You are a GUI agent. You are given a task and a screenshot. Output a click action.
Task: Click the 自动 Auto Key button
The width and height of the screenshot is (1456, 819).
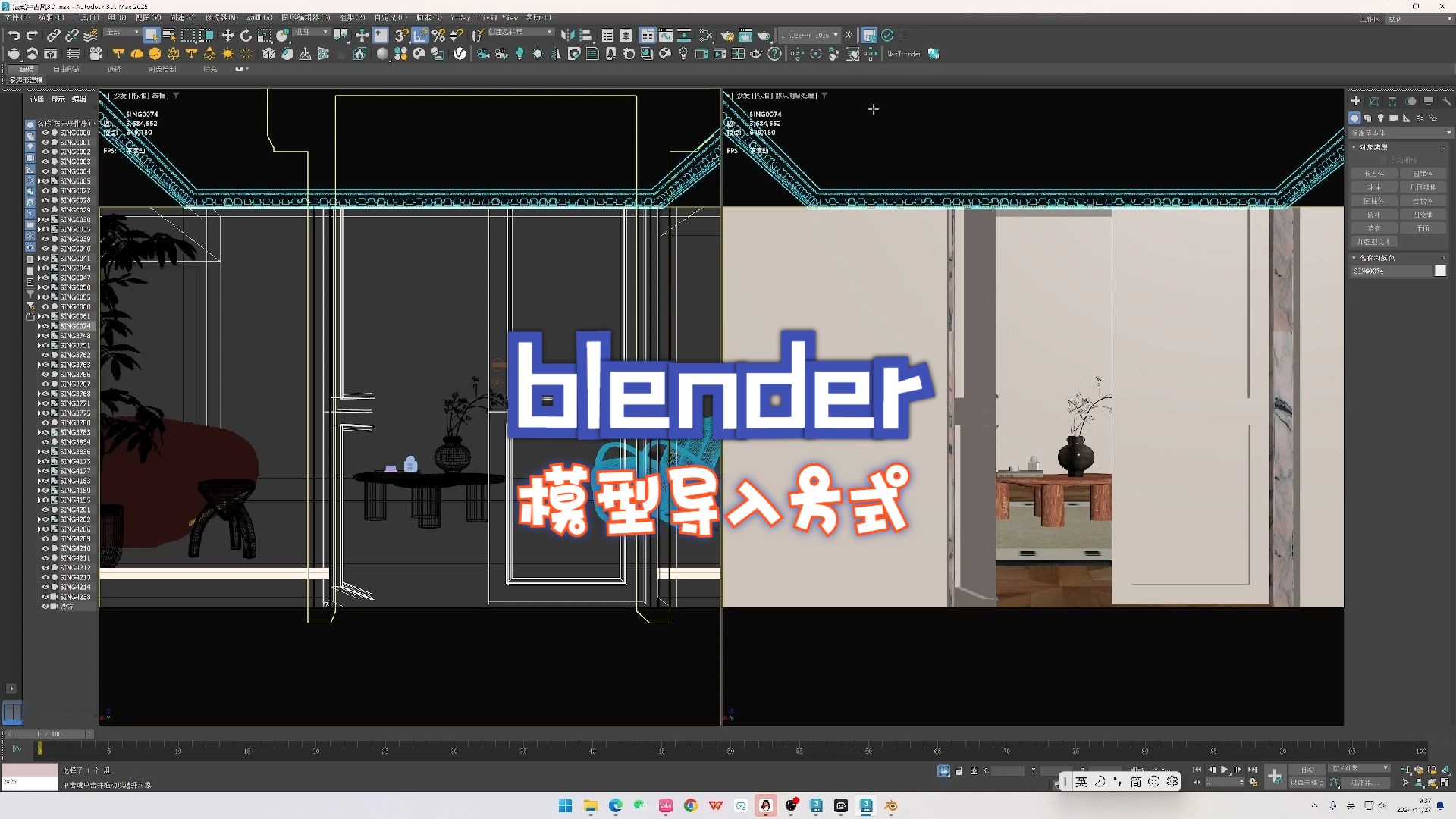(1307, 770)
